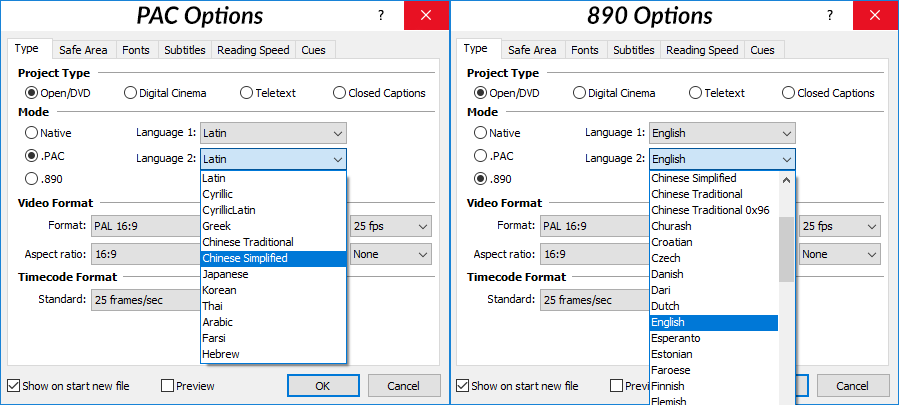Click Cancel in the 890 Options dialog
Screen dimensions: 899x405
tap(853, 385)
